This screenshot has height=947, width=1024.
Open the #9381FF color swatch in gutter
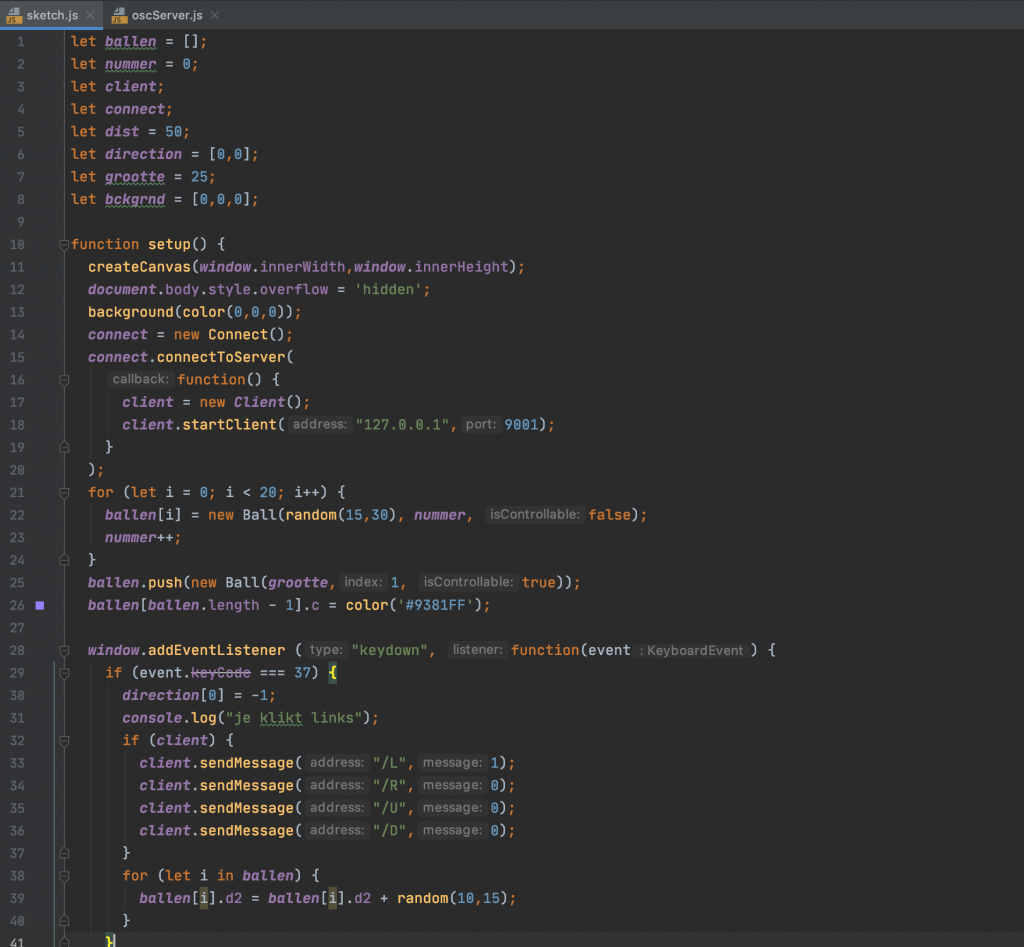(40, 605)
